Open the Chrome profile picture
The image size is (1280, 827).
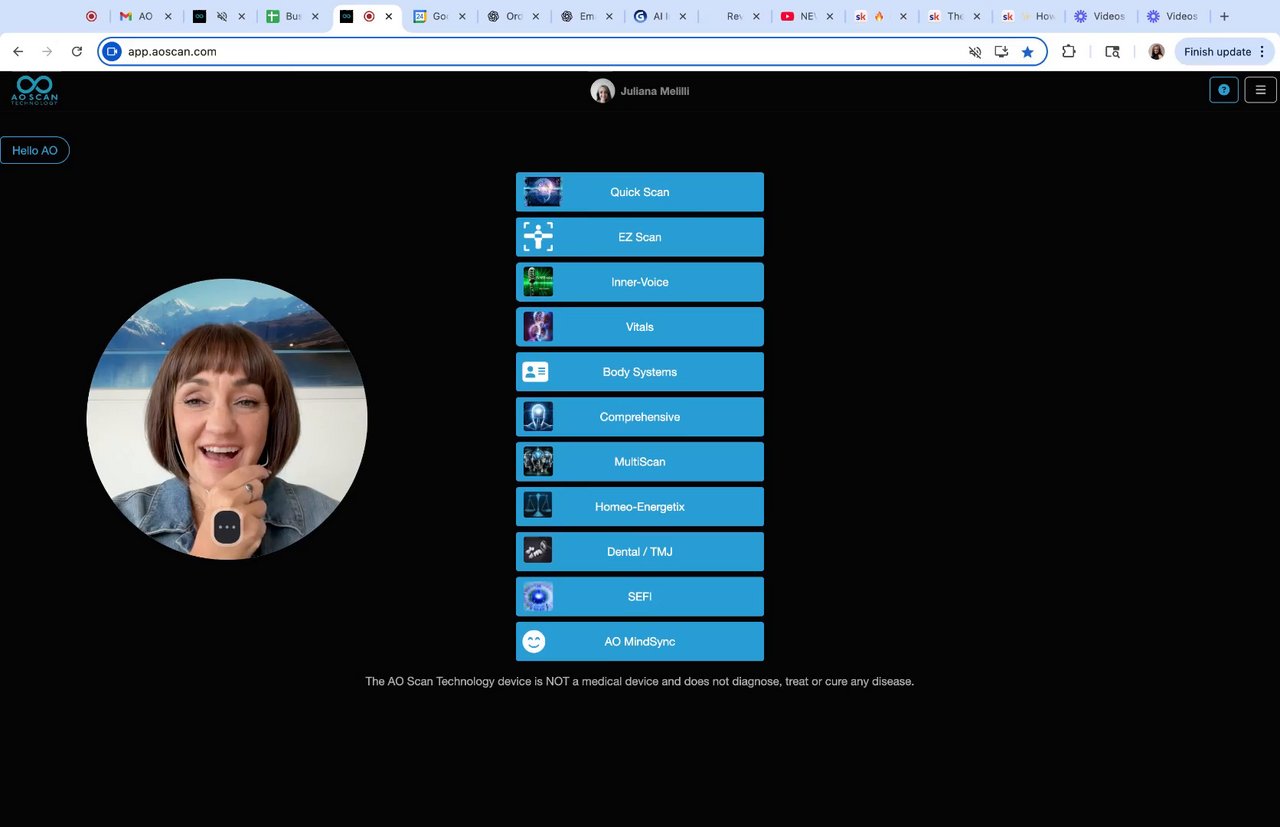coord(1157,51)
